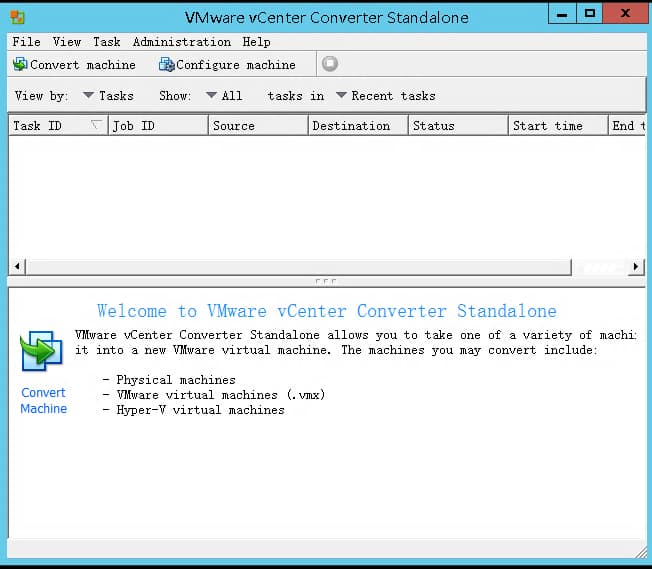The height and width of the screenshot is (569, 652).
Task: Open the File menu
Action: pyautogui.click(x=26, y=42)
